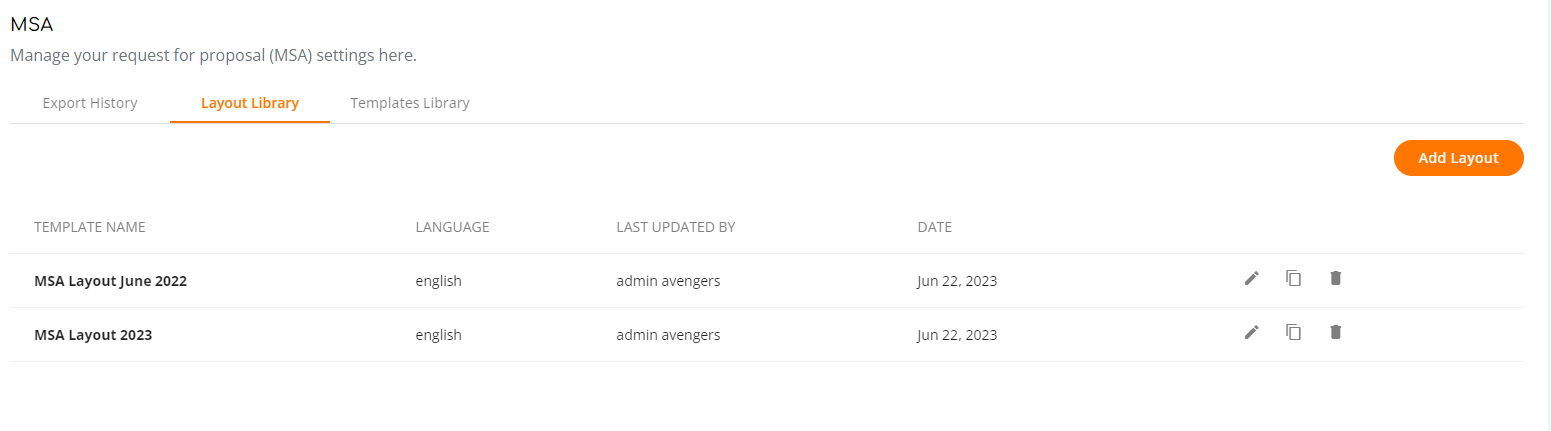
Task: Open the Templates Library tab
Action: [x=410, y=103]
